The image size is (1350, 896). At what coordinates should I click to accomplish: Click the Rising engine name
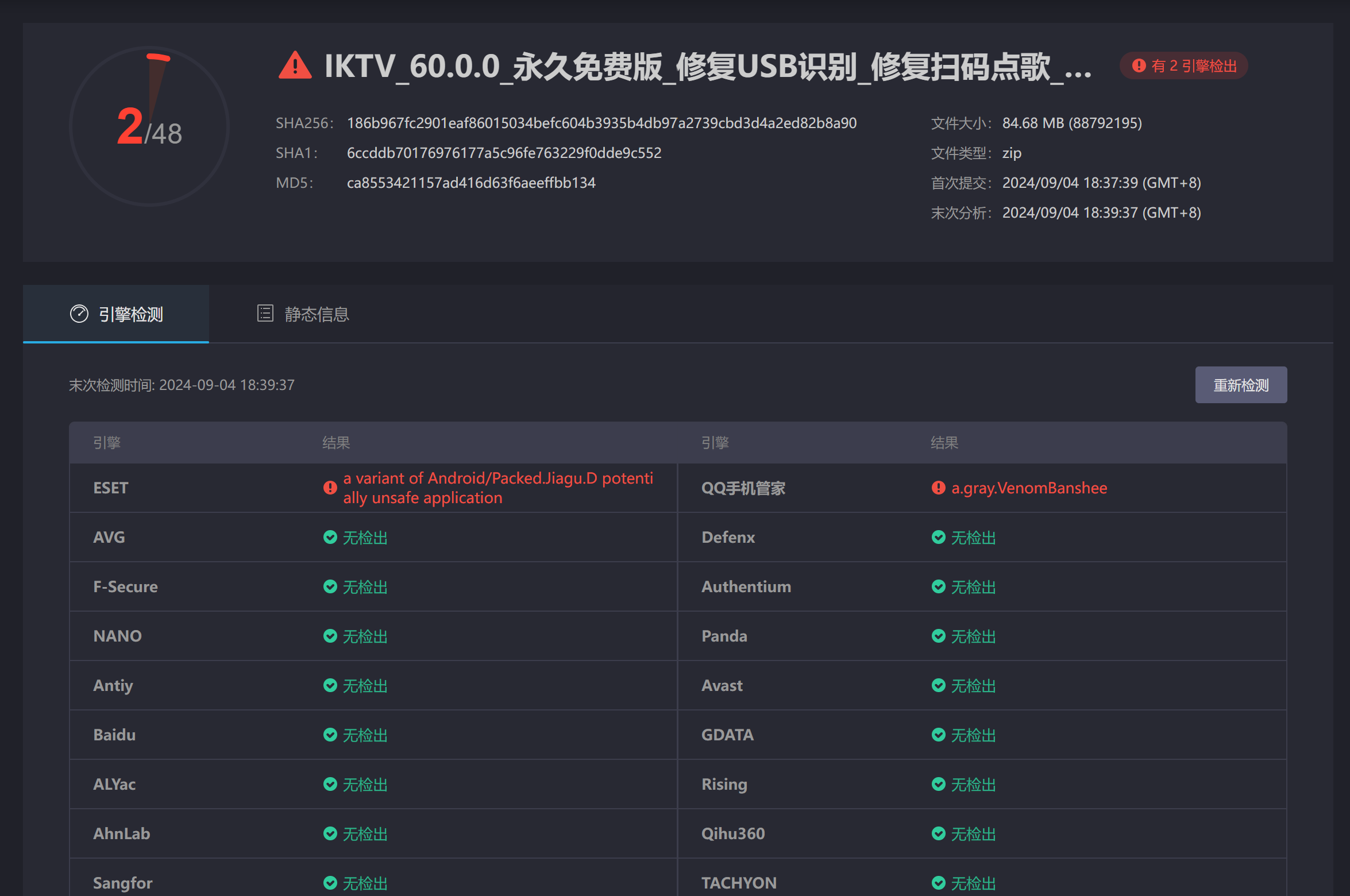click(x=724, y=785)
